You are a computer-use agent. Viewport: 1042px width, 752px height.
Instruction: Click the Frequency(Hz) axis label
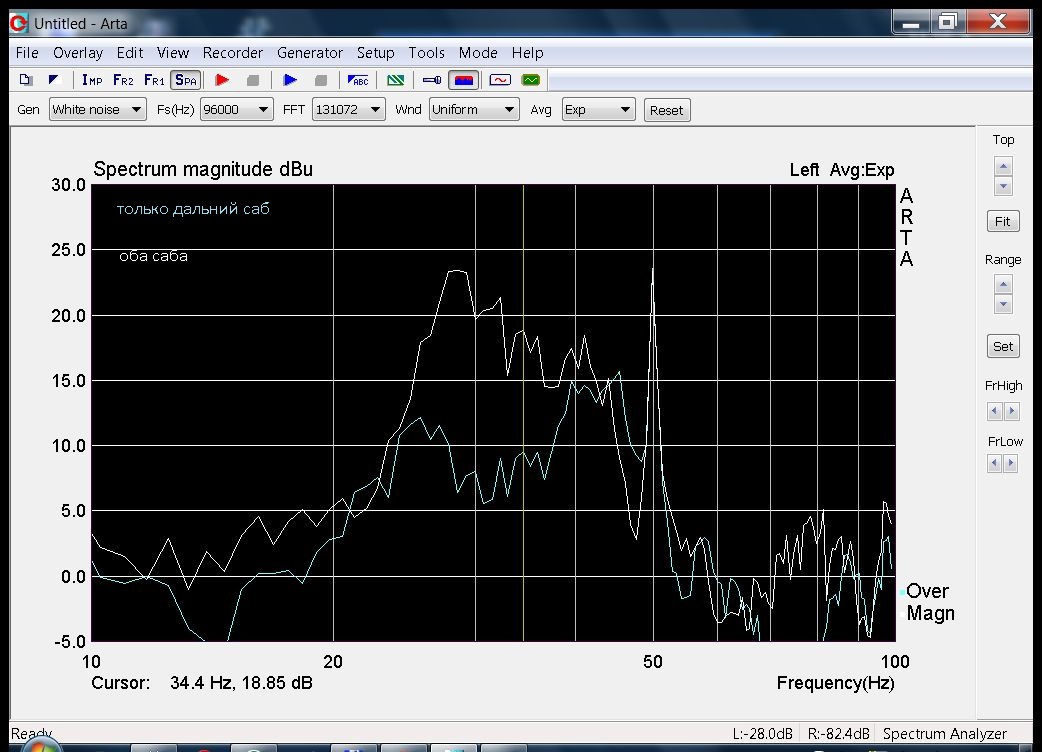coord(835,683)
